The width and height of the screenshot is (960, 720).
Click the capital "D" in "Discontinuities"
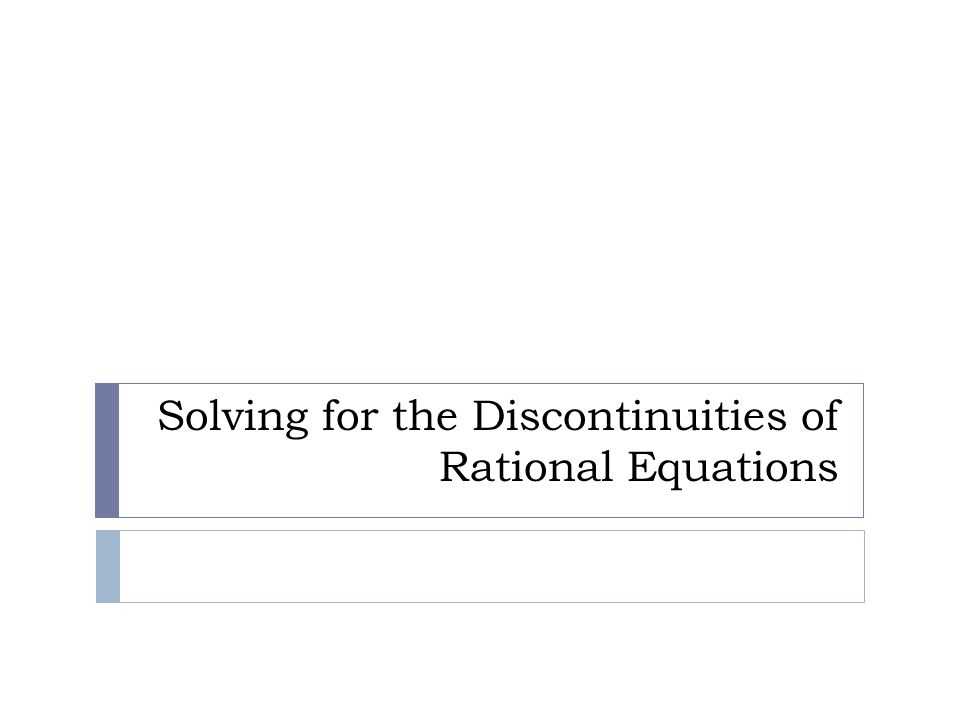490,416
